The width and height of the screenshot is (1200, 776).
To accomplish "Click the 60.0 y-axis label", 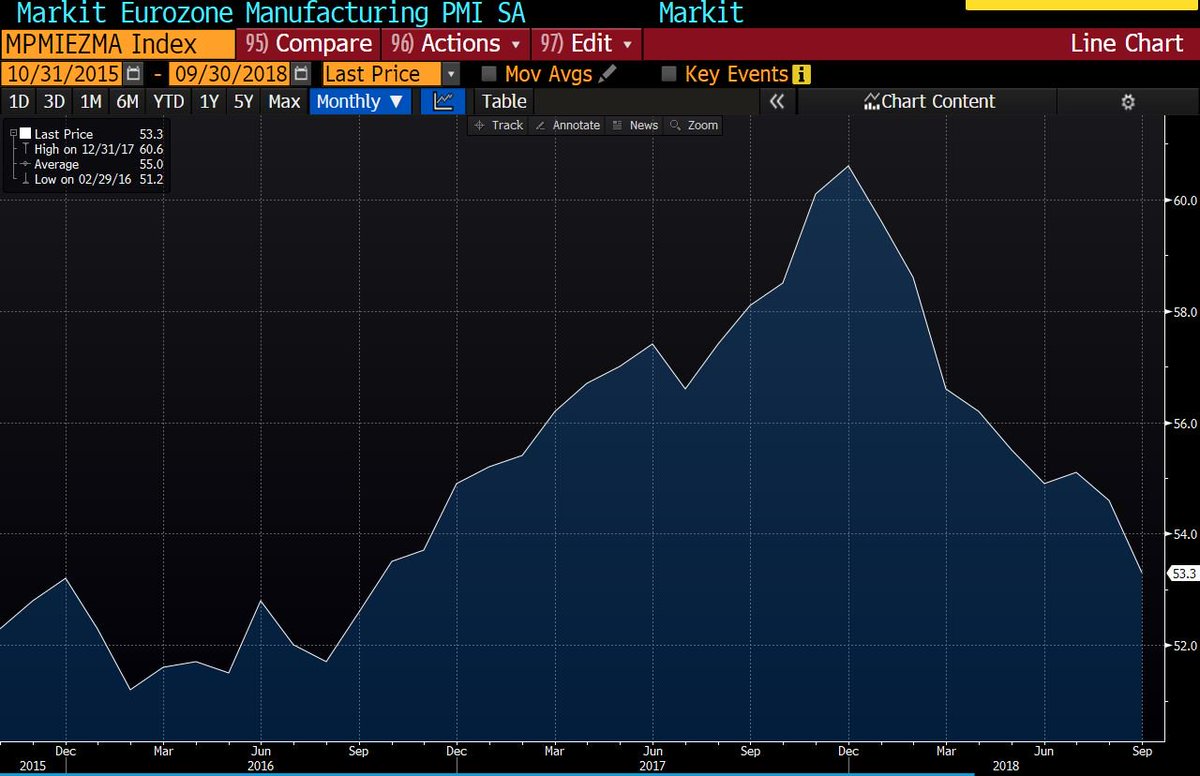I will (1184, 200).
